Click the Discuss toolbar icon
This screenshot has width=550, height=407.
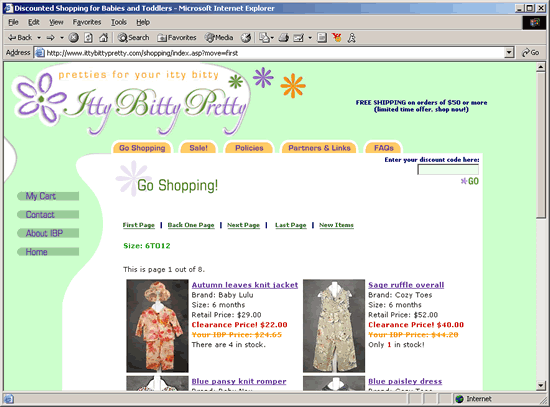322,38
